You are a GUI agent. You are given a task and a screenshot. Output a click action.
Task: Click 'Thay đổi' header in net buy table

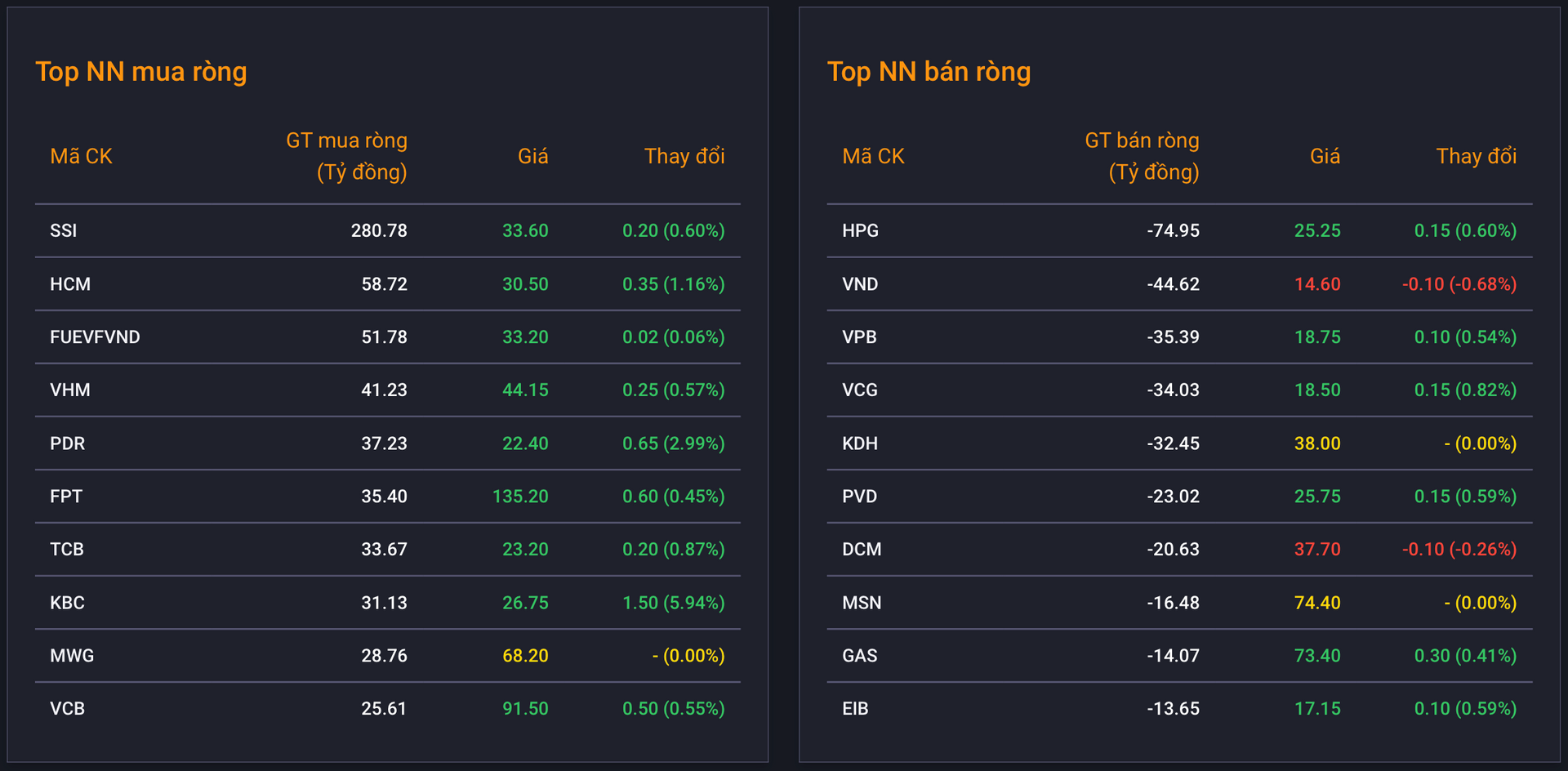point(684,156)
